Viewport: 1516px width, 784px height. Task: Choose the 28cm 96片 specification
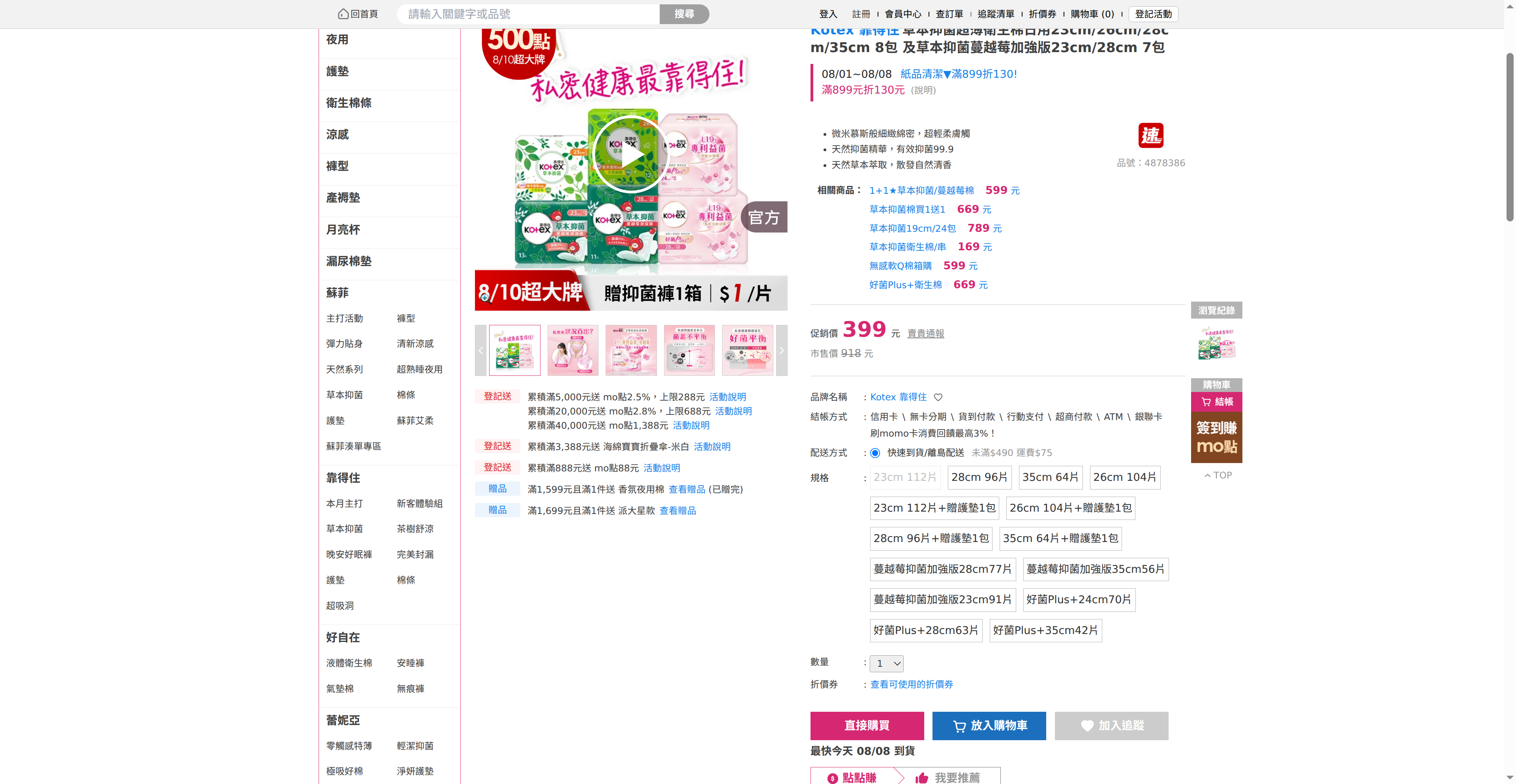979,477
